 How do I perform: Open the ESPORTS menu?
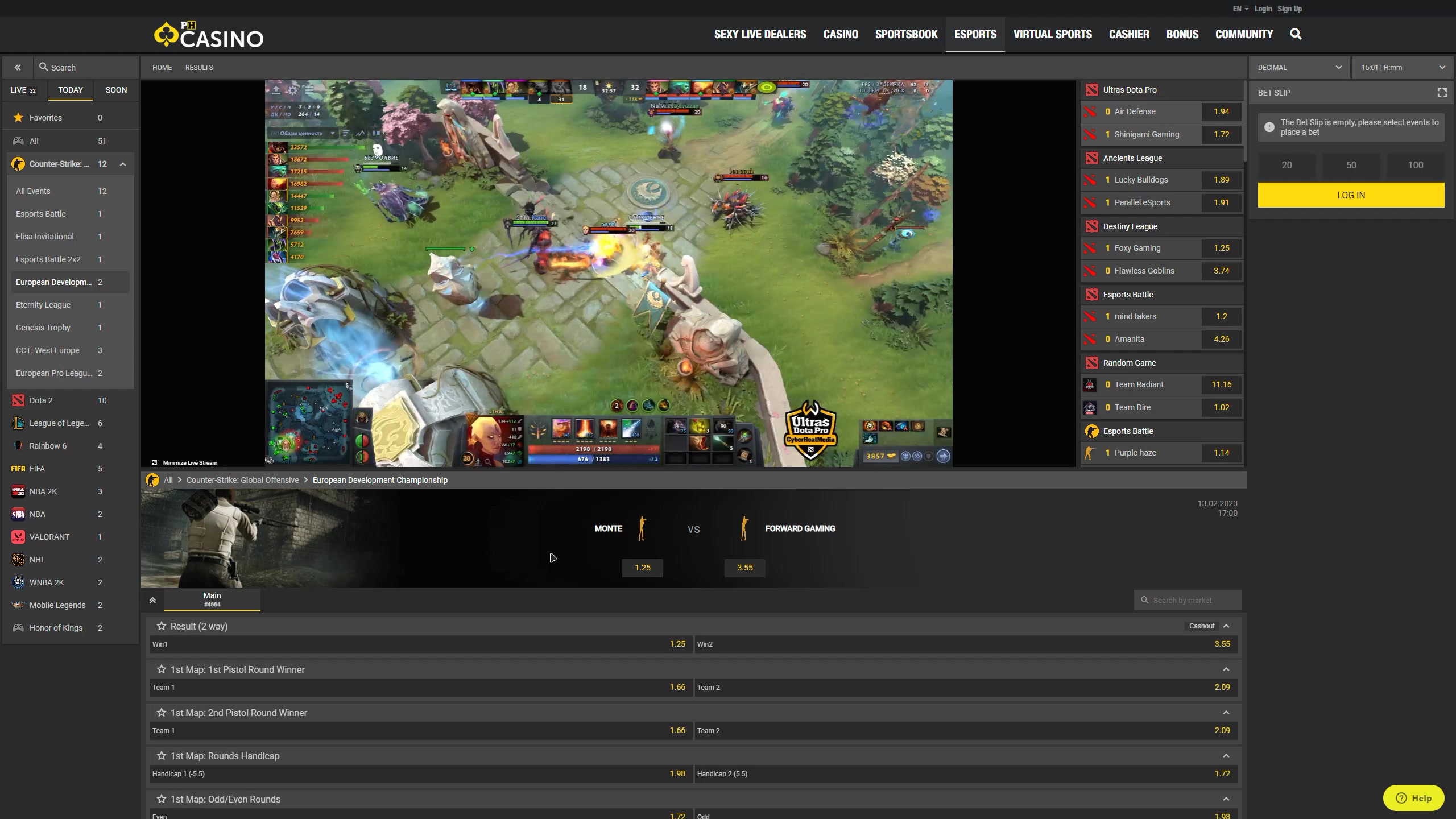coord(975,34)
